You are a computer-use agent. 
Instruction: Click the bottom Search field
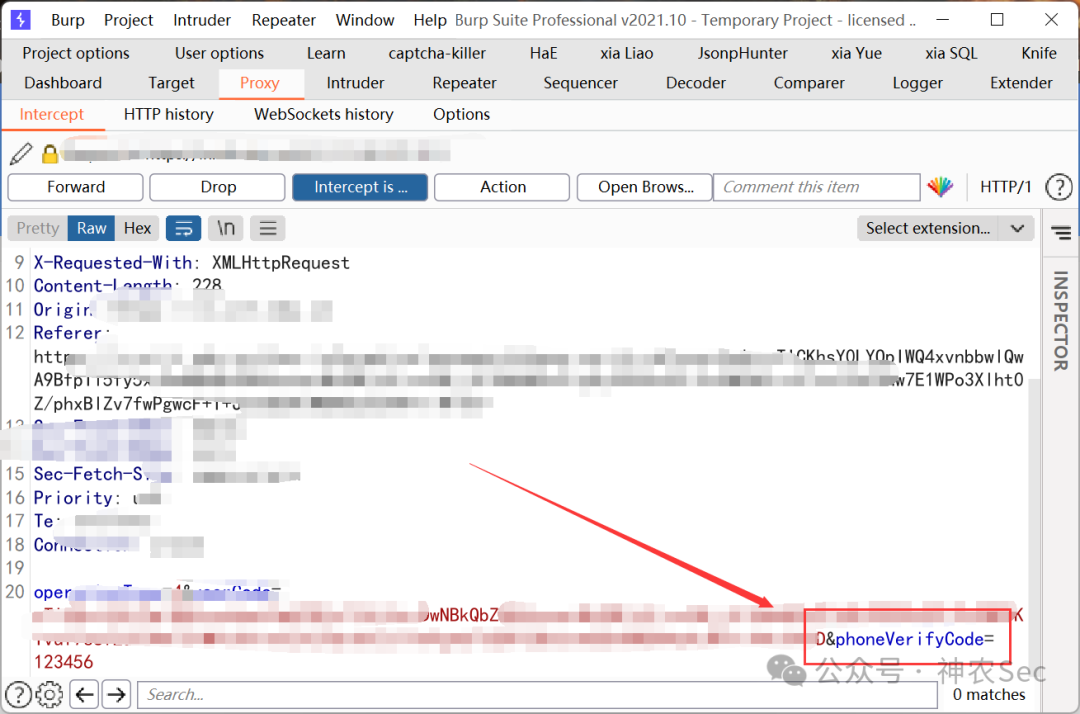point(537,695)
